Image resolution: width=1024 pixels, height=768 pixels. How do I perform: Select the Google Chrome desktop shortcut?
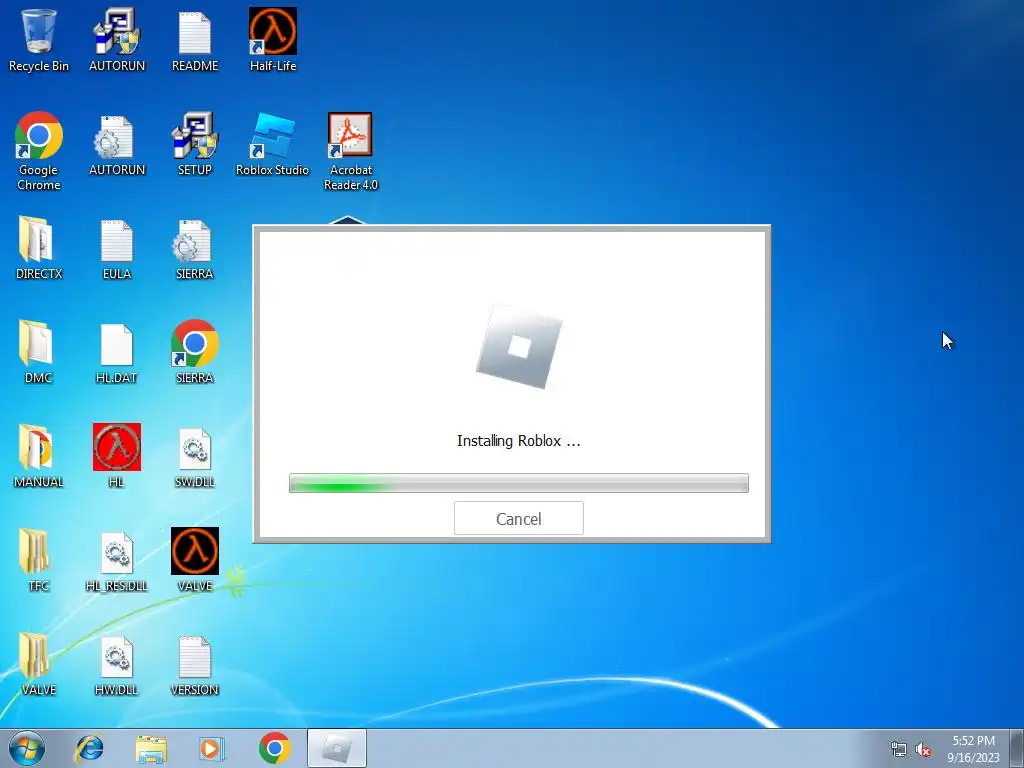click(39, 151)
